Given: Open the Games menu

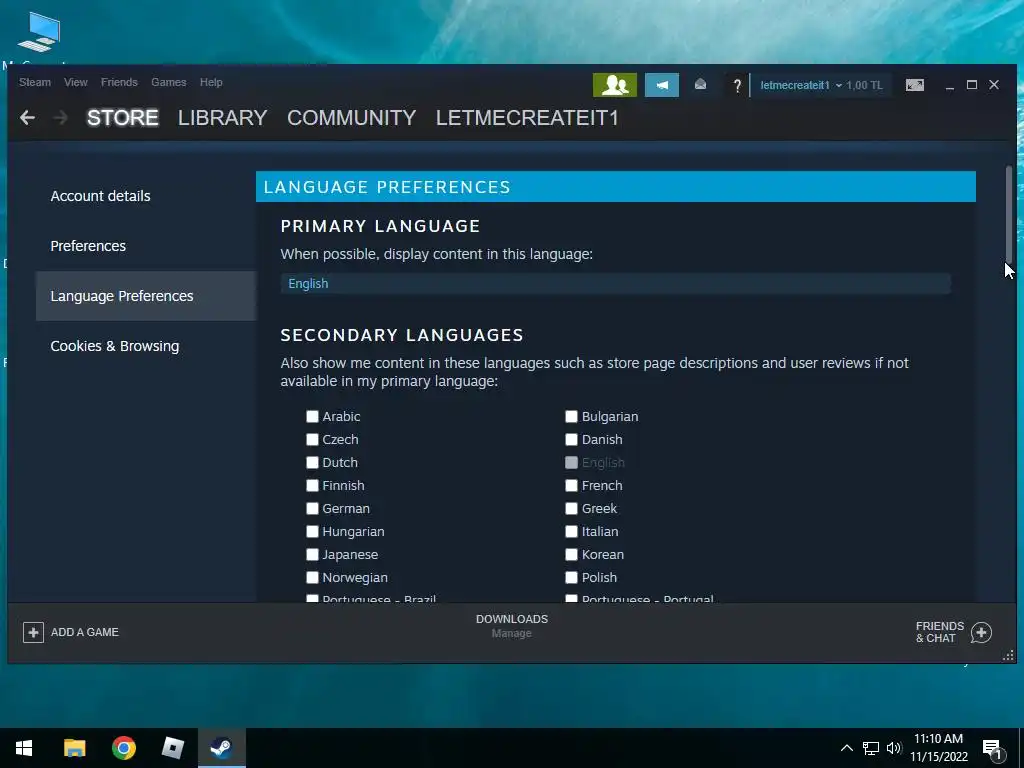Looking at the screenshot, I should pos(168,82).
